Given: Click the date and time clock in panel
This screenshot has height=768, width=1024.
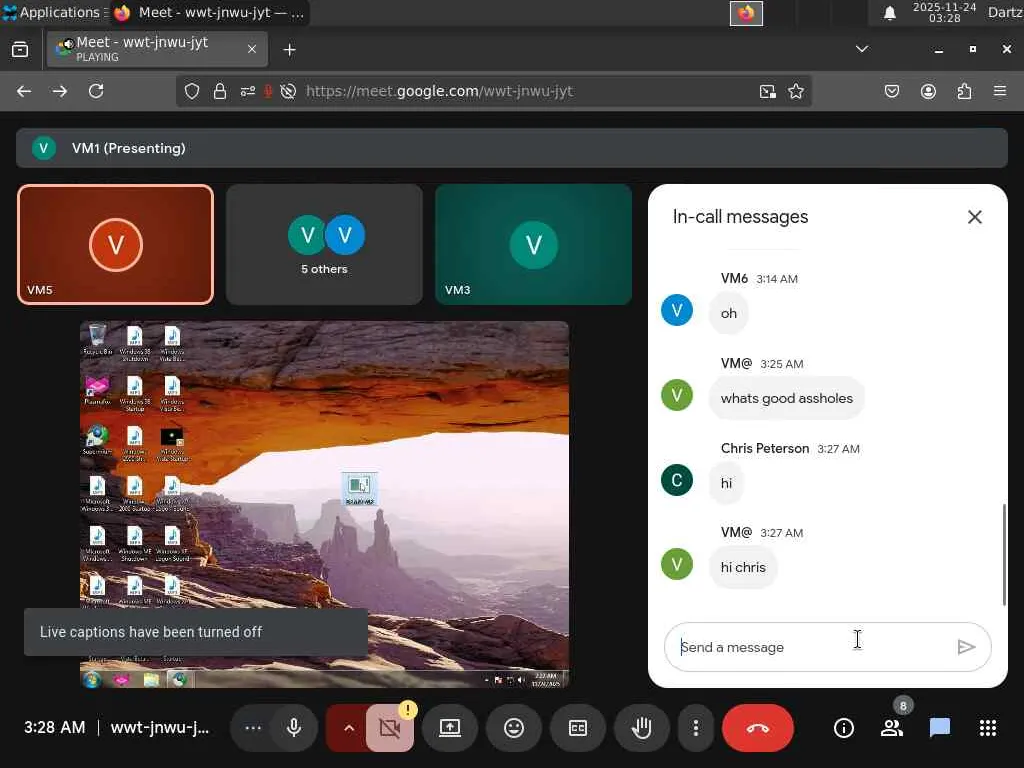Looking at the screenshot, I should [x=944, y=12].
